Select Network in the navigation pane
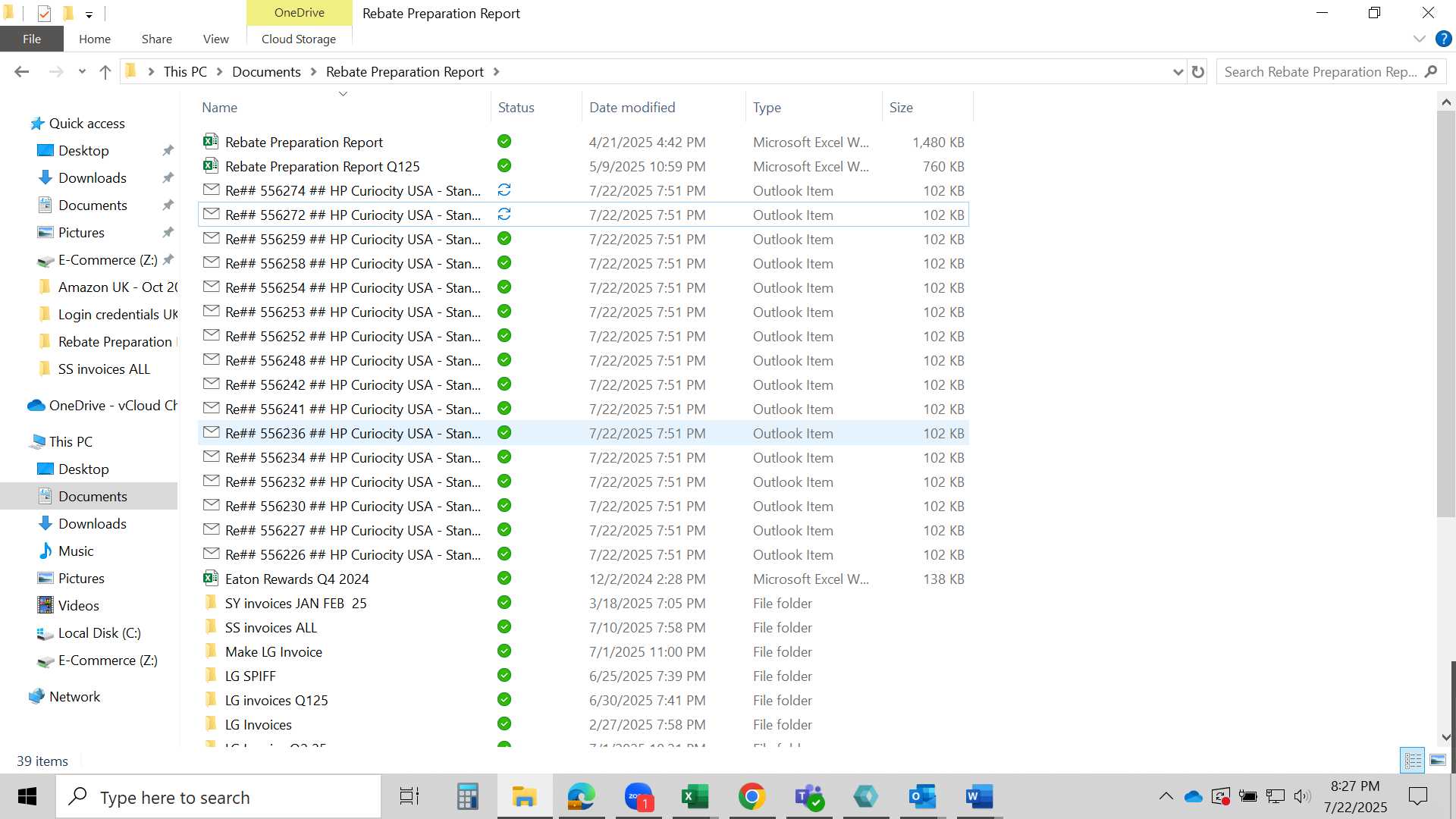Viewport: 1456px width, 819px height. pos(74,696)
